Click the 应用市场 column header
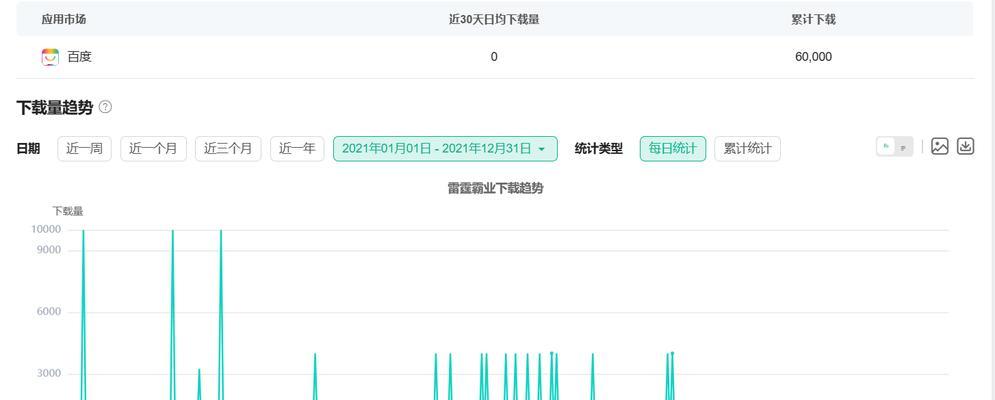 point(64,19)
